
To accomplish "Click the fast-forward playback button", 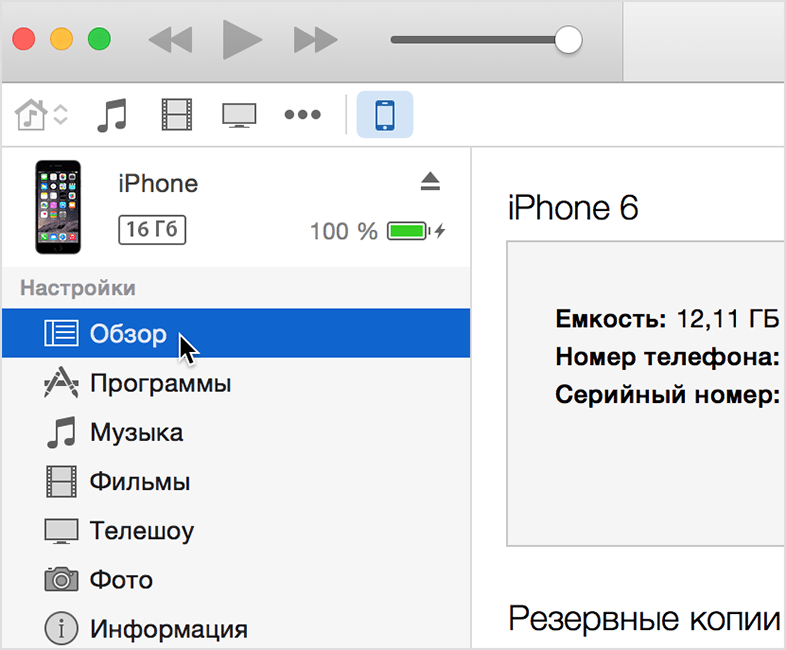I will click(315, 40).
